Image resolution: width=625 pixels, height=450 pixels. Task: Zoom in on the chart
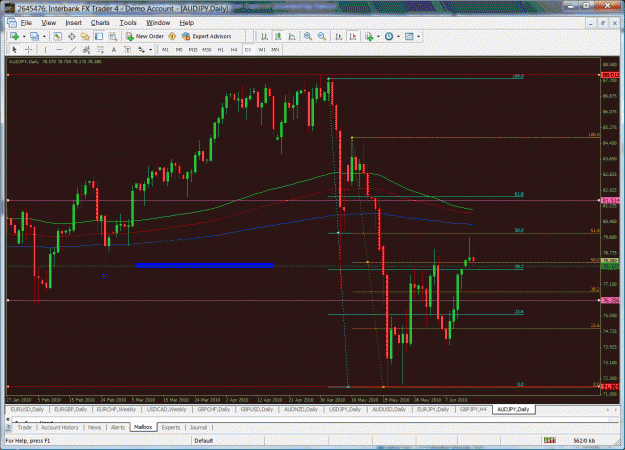(308, 36)
